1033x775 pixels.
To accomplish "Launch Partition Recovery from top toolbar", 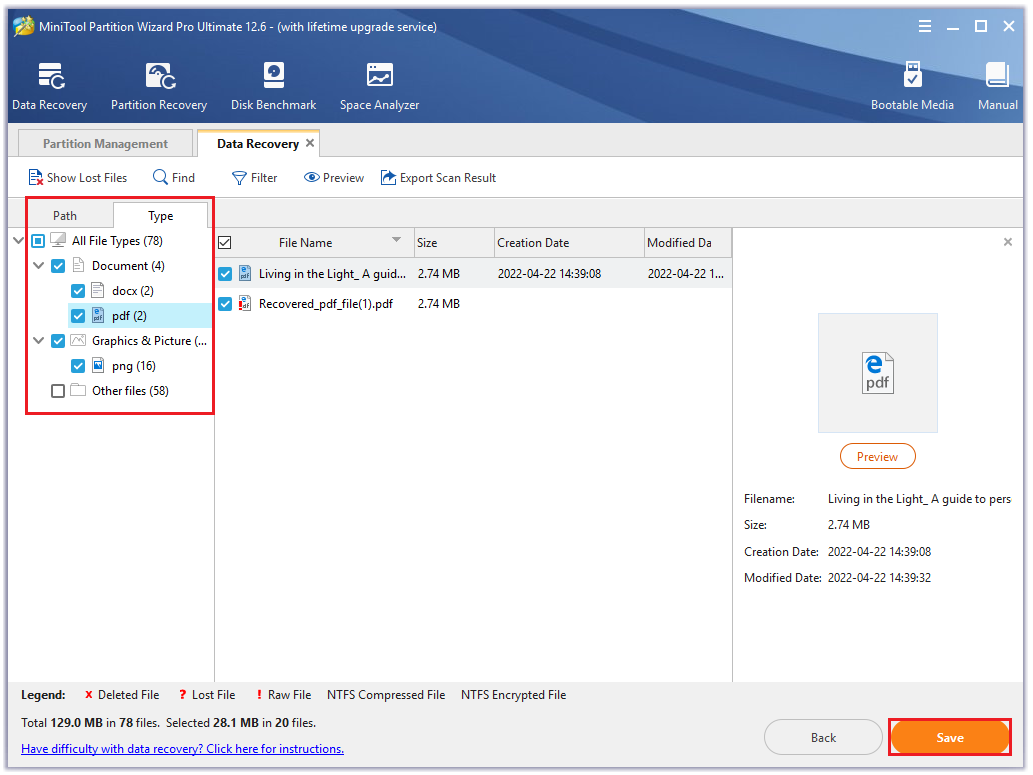I will pos(159,86).
